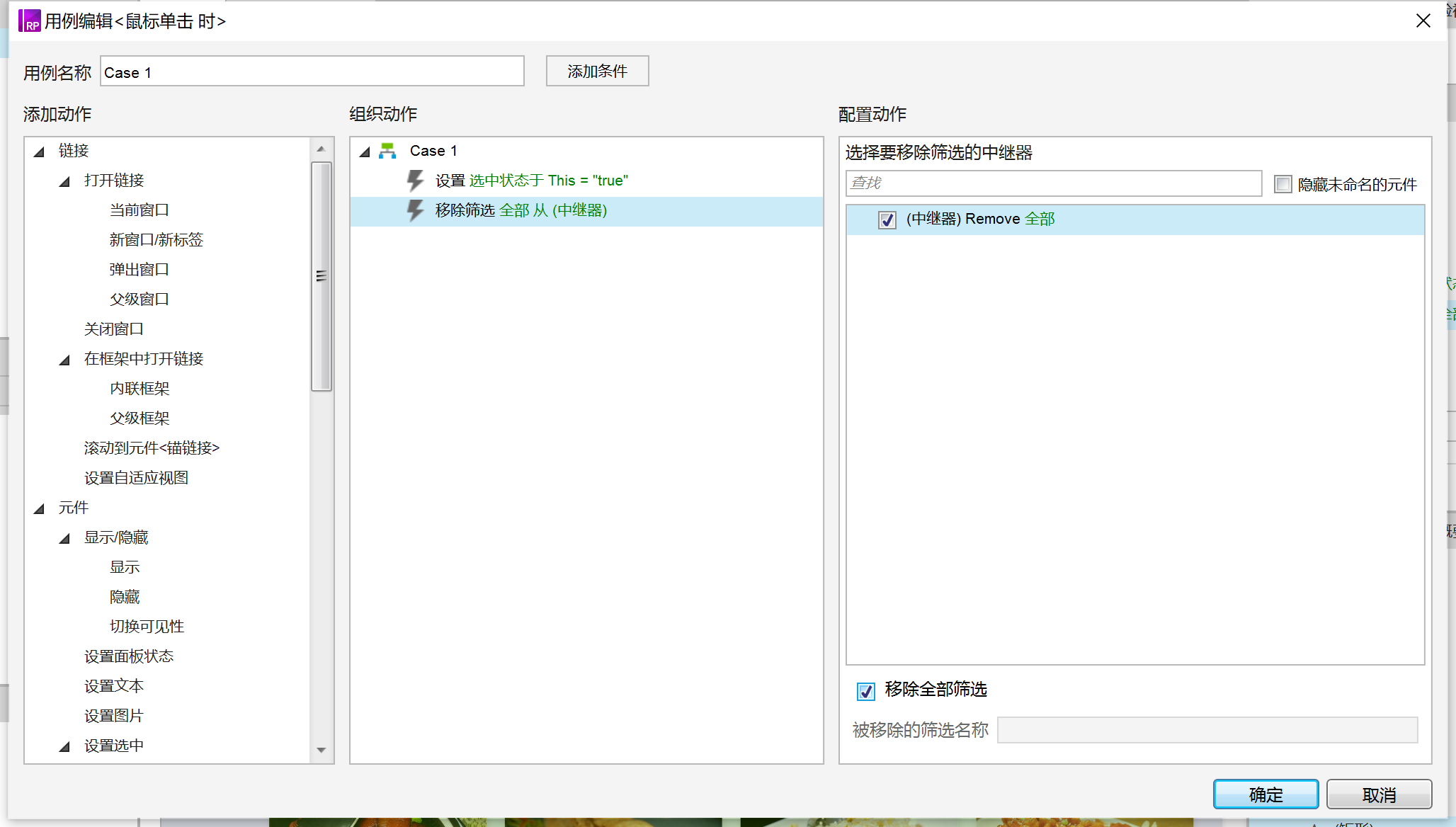Collapse the 设置选中 group

(x=65, y=746)
